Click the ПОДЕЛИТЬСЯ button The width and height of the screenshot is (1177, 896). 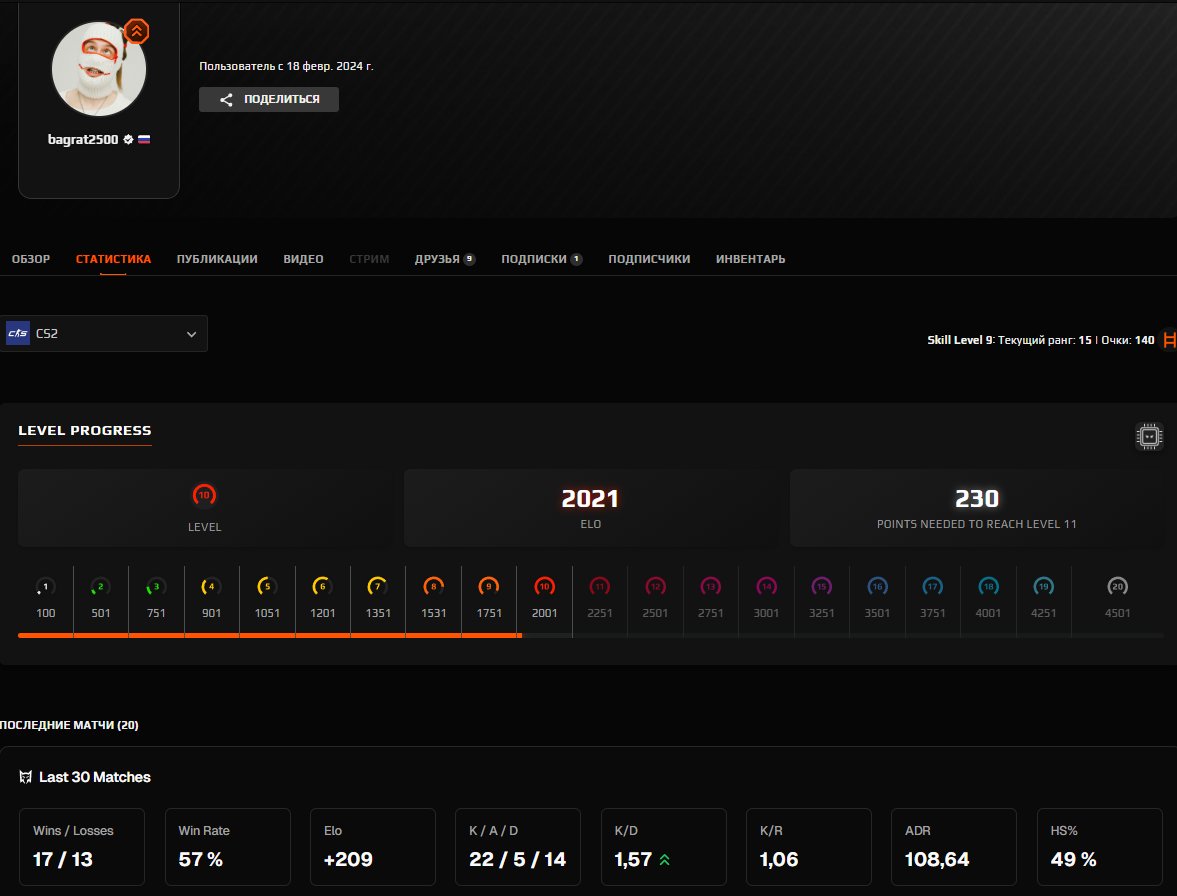coord(268,99)
